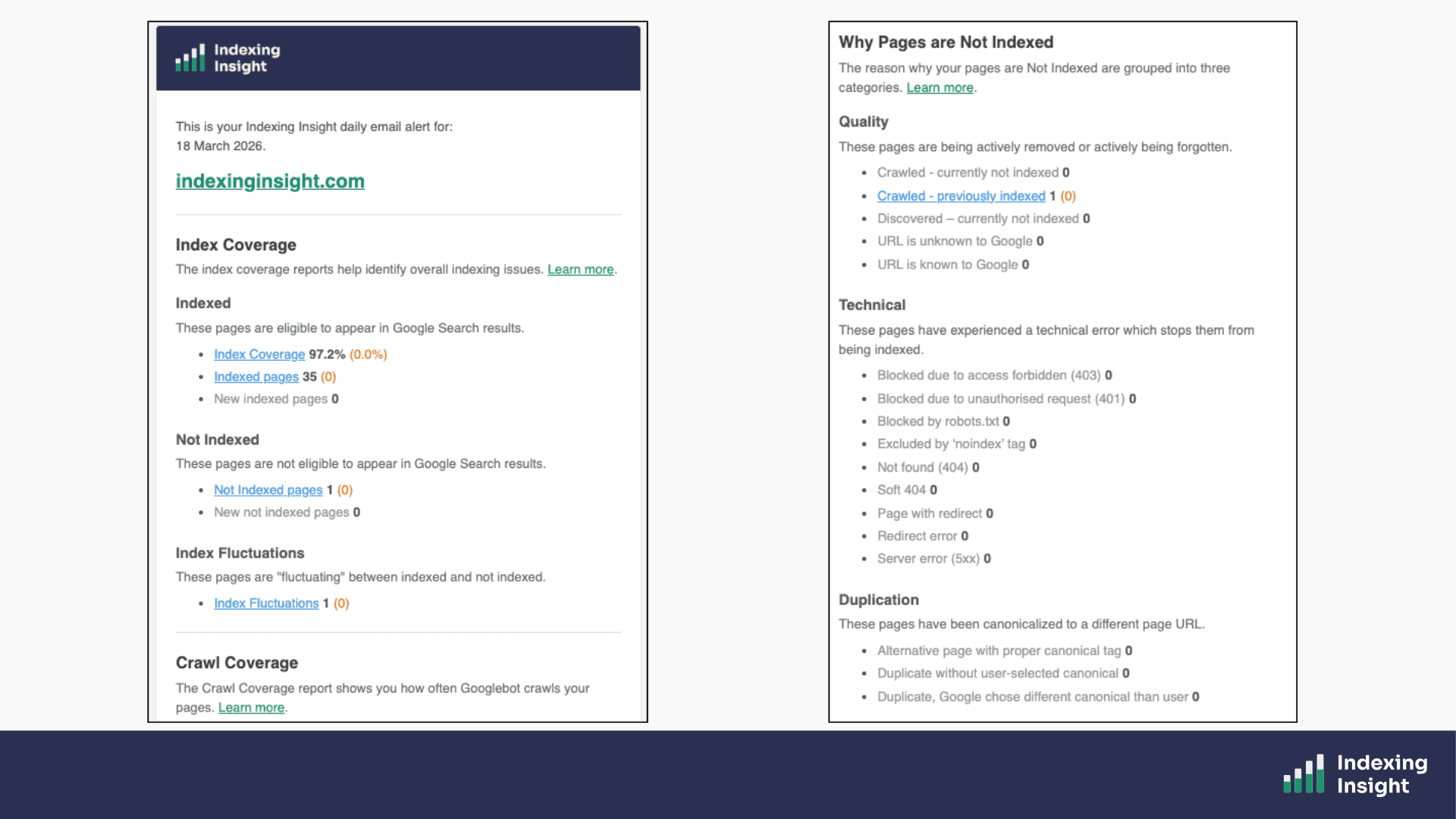Click the Soft 404 list item
Image resolution: width=1456 pixels, height=819 pixels.
tap(907, 490)
